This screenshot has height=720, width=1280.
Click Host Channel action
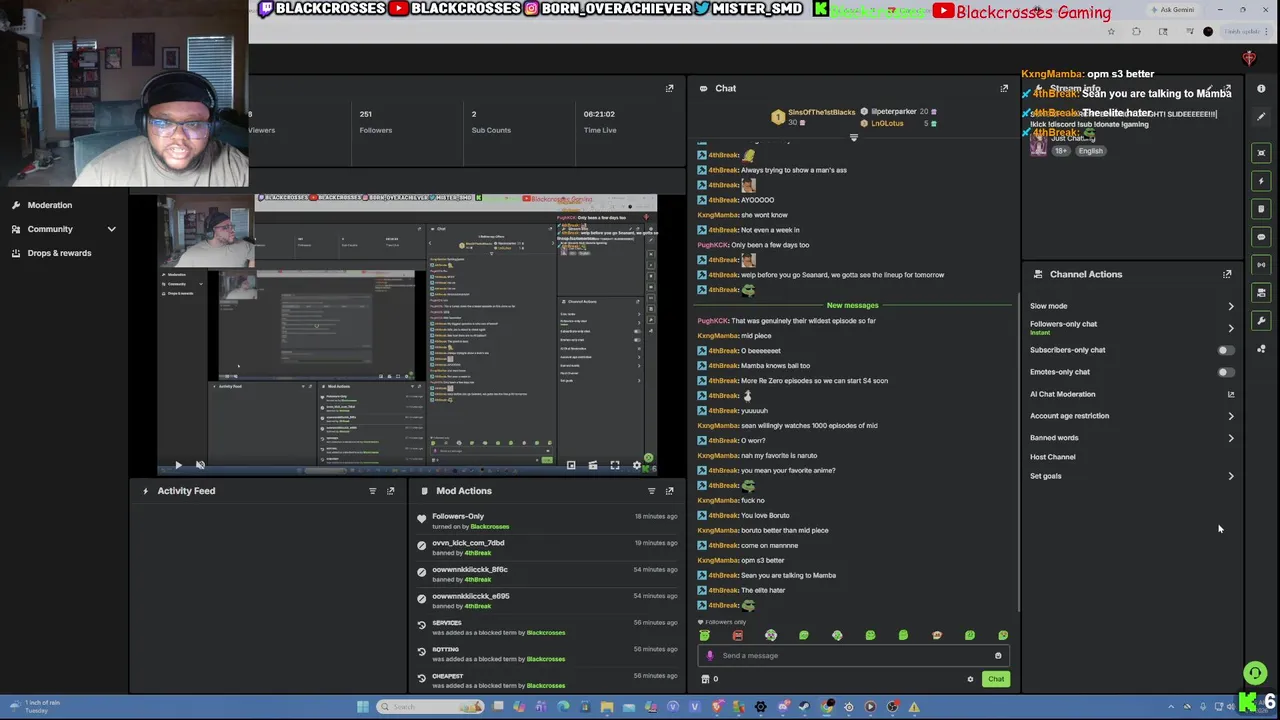click(1053, 457)
